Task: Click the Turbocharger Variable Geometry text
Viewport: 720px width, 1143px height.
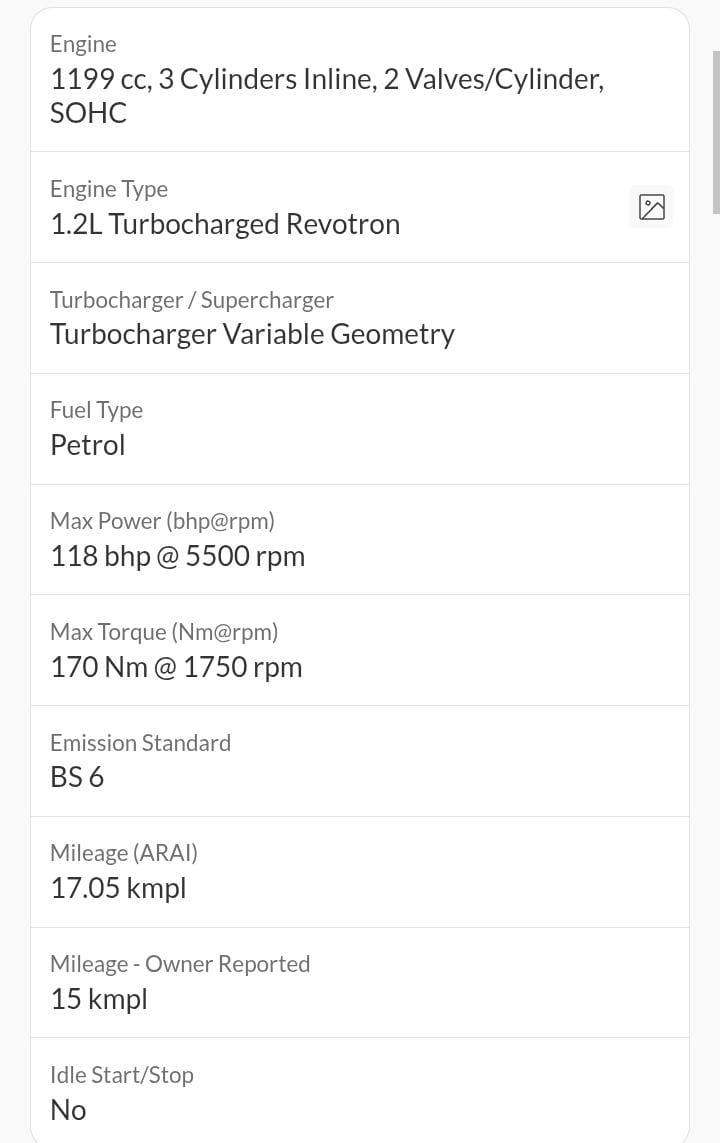Action: point(252,335)
